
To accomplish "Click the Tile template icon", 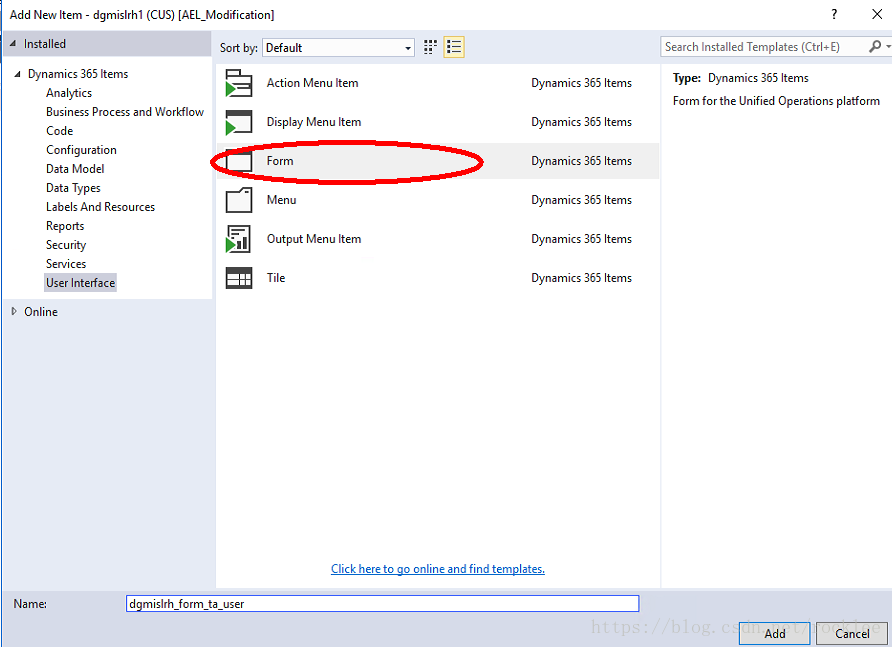I will [238, 278].
